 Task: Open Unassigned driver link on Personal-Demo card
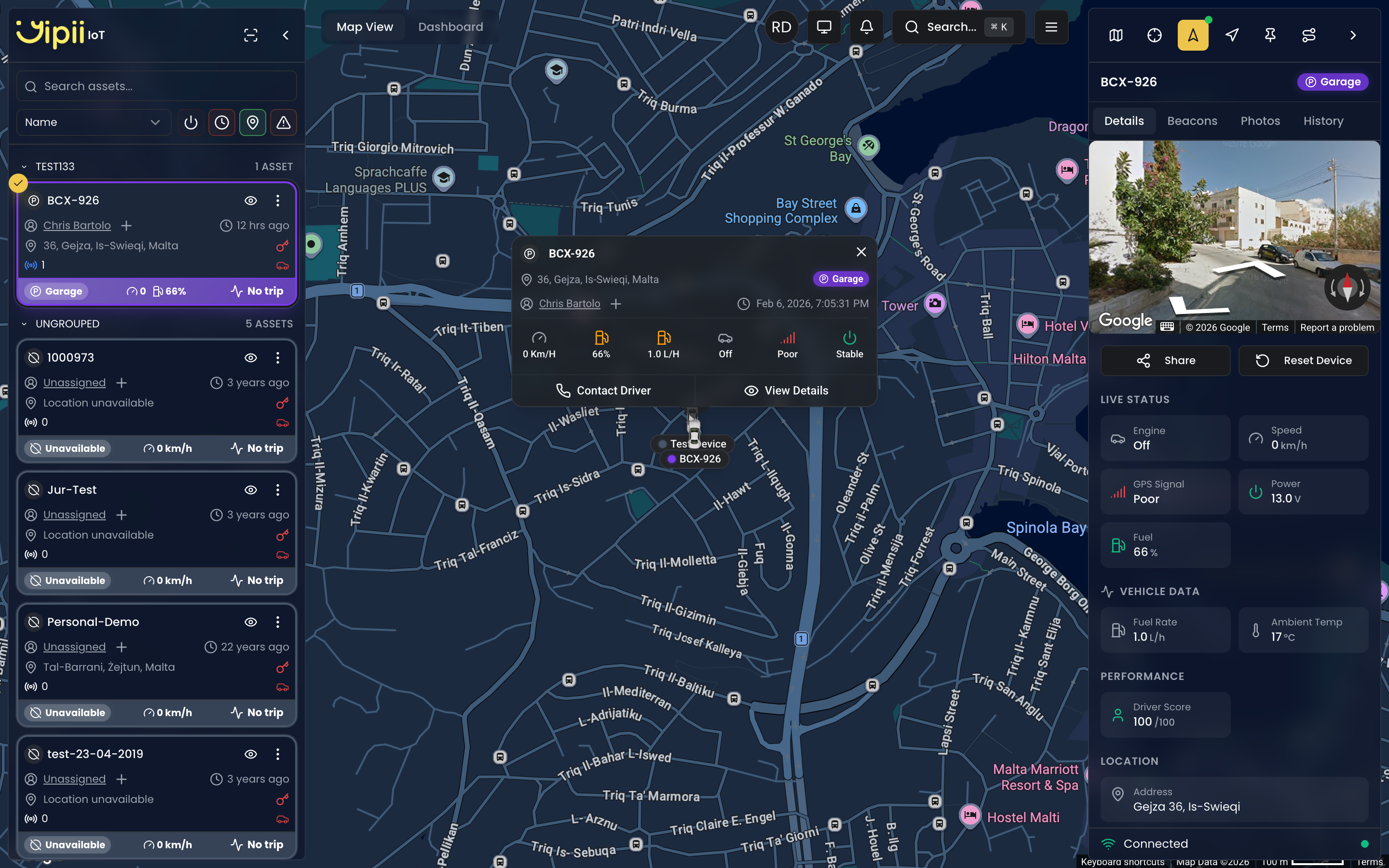[75, 647]
